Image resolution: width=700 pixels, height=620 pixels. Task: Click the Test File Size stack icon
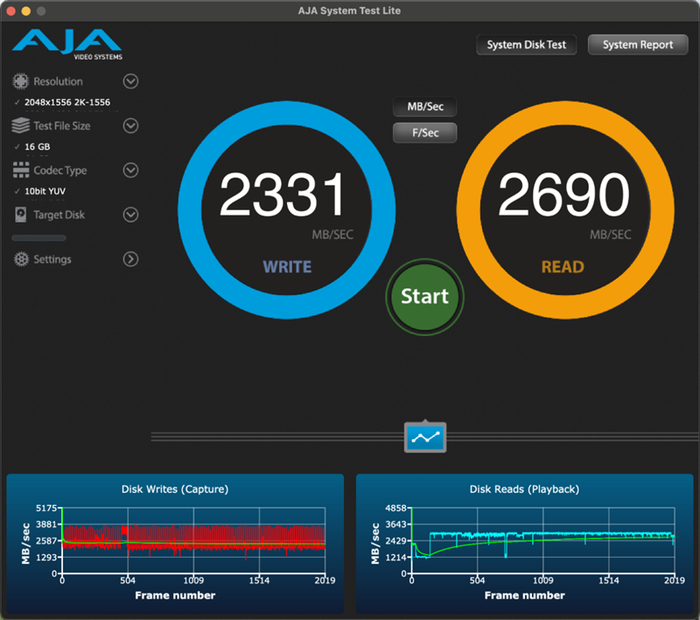pos(21,125)
